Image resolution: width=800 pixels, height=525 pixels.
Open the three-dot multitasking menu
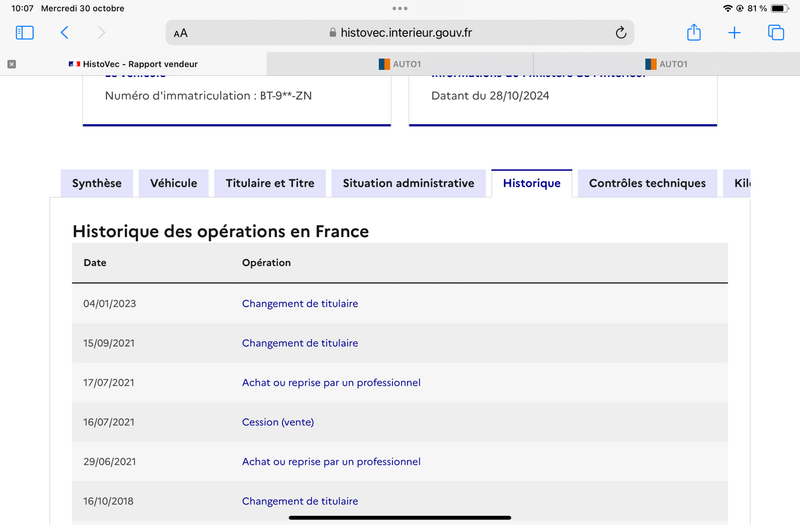[x=400, y=8]
